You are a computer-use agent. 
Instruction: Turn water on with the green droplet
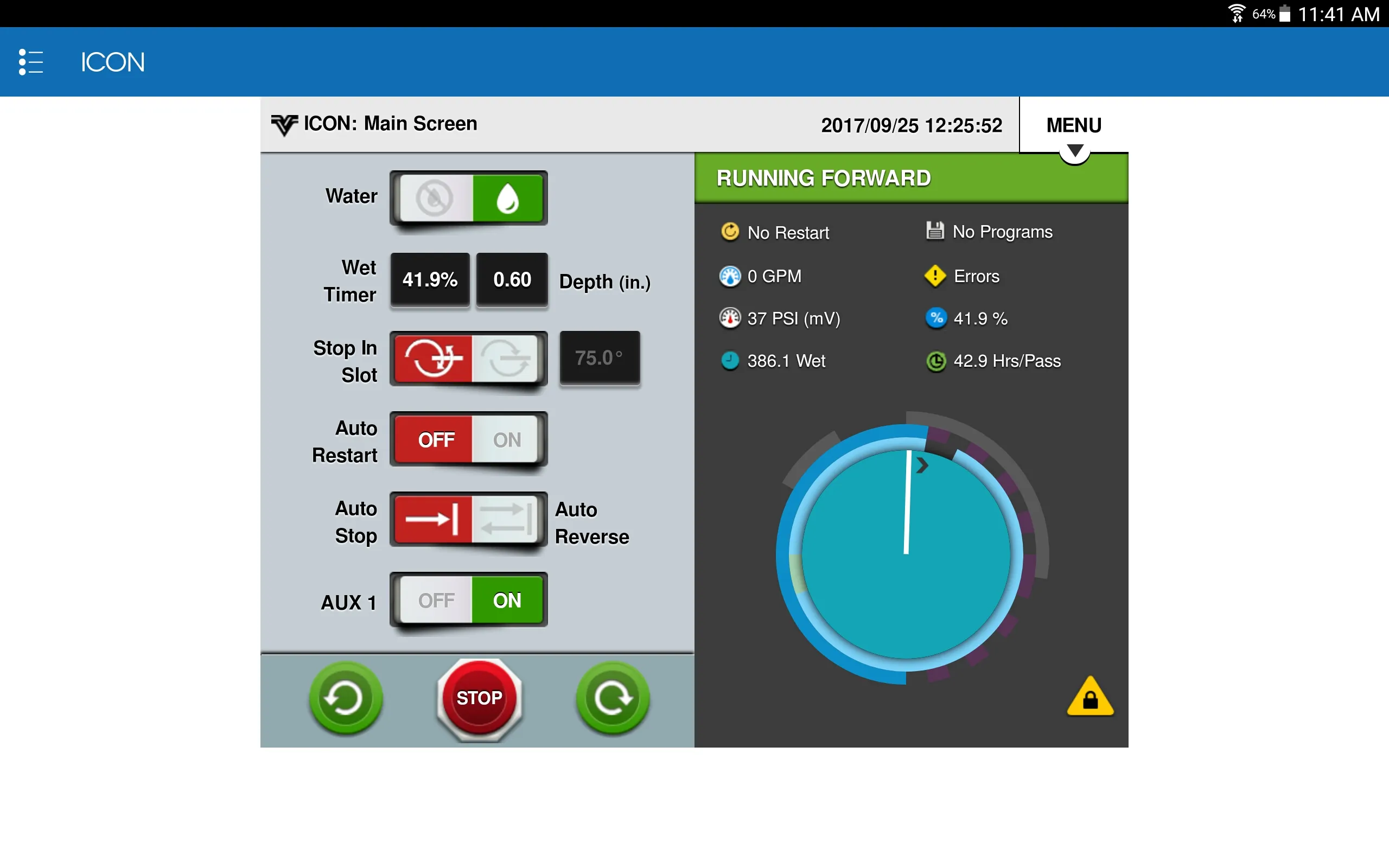click(507, 198)
